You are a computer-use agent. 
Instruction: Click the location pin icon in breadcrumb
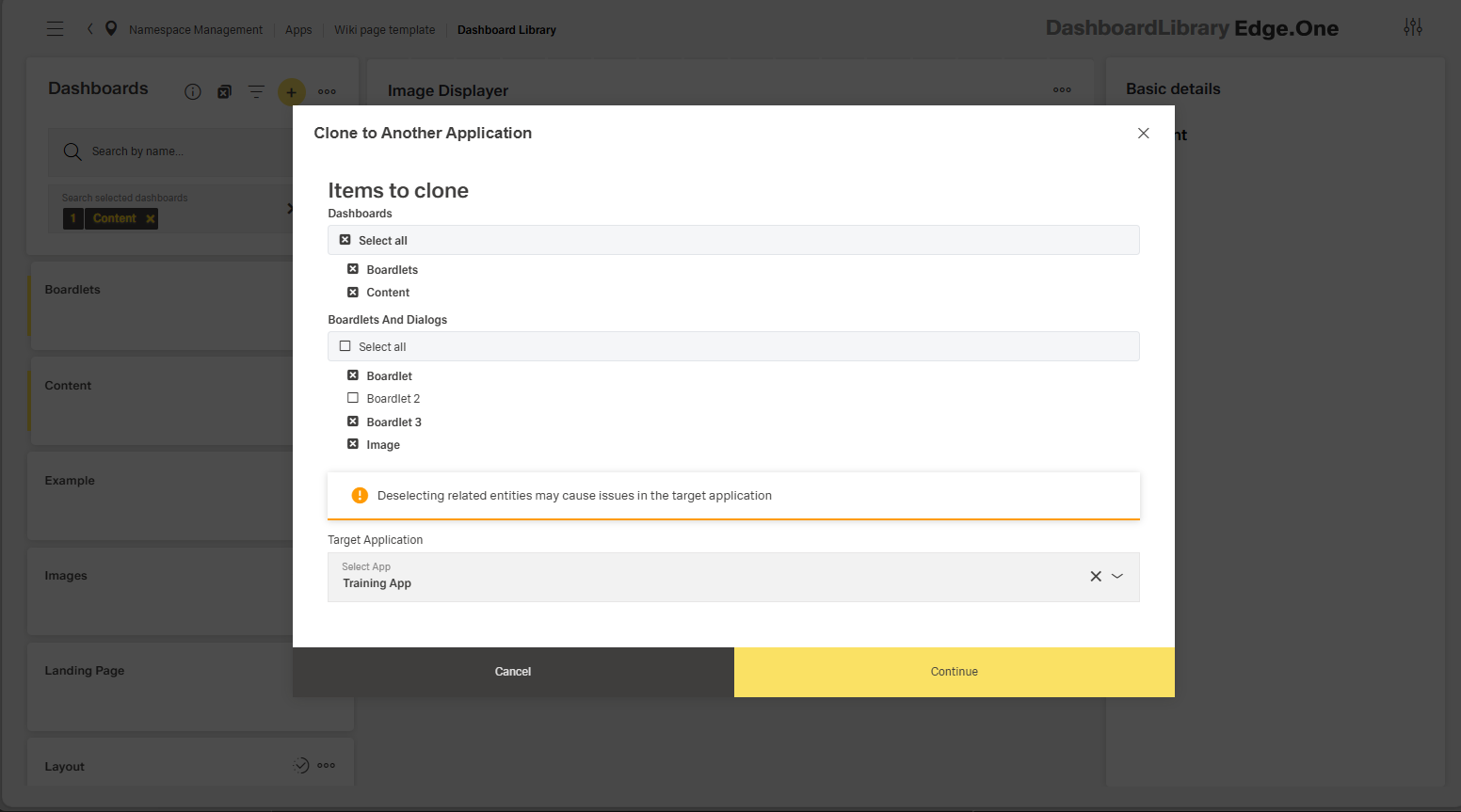[x=111, y=29]
